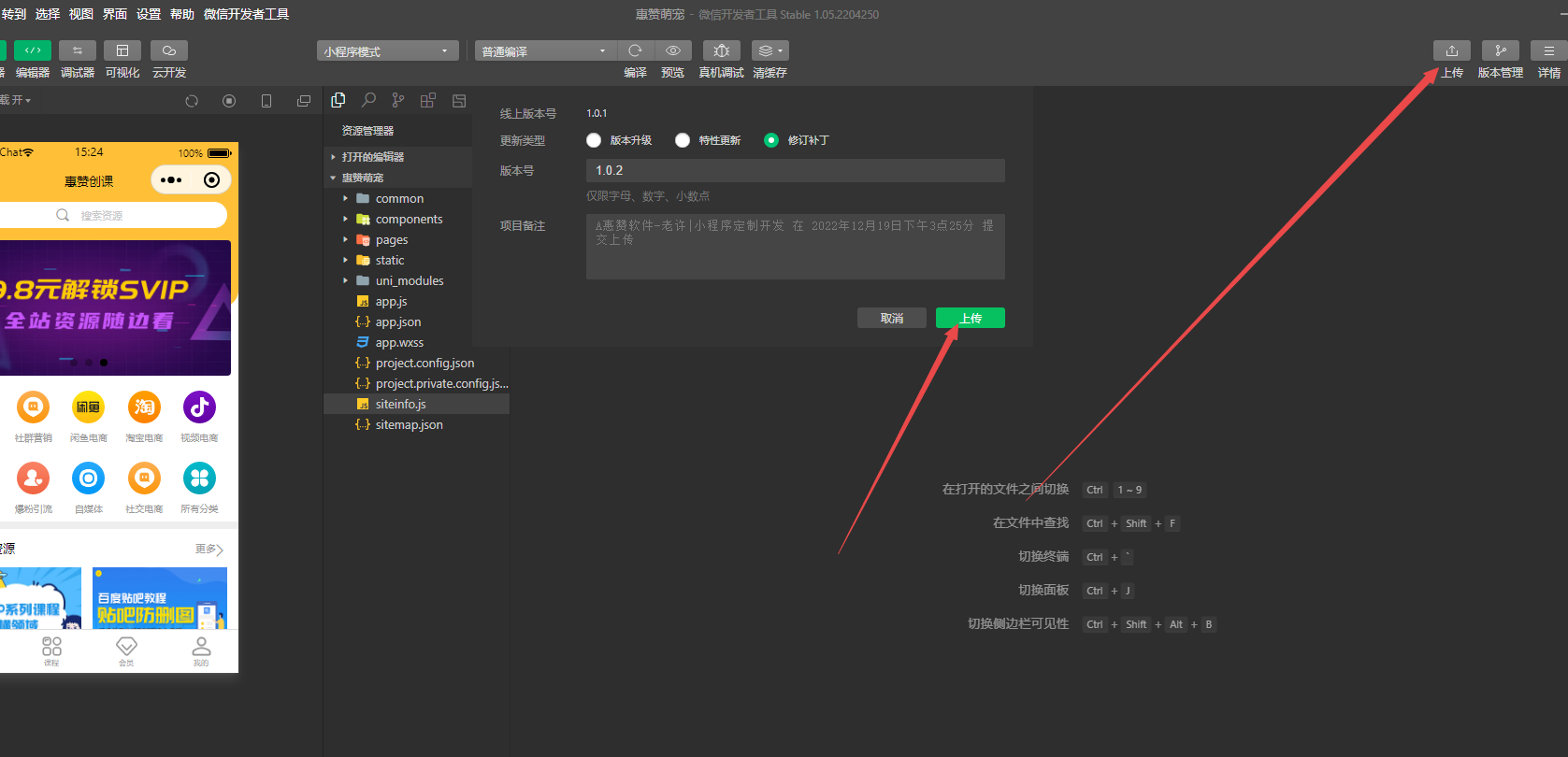Tap the 我的 tab in simulator
Image resolution: width=1568 pixels, height=757 pixels.
(201, 650)
